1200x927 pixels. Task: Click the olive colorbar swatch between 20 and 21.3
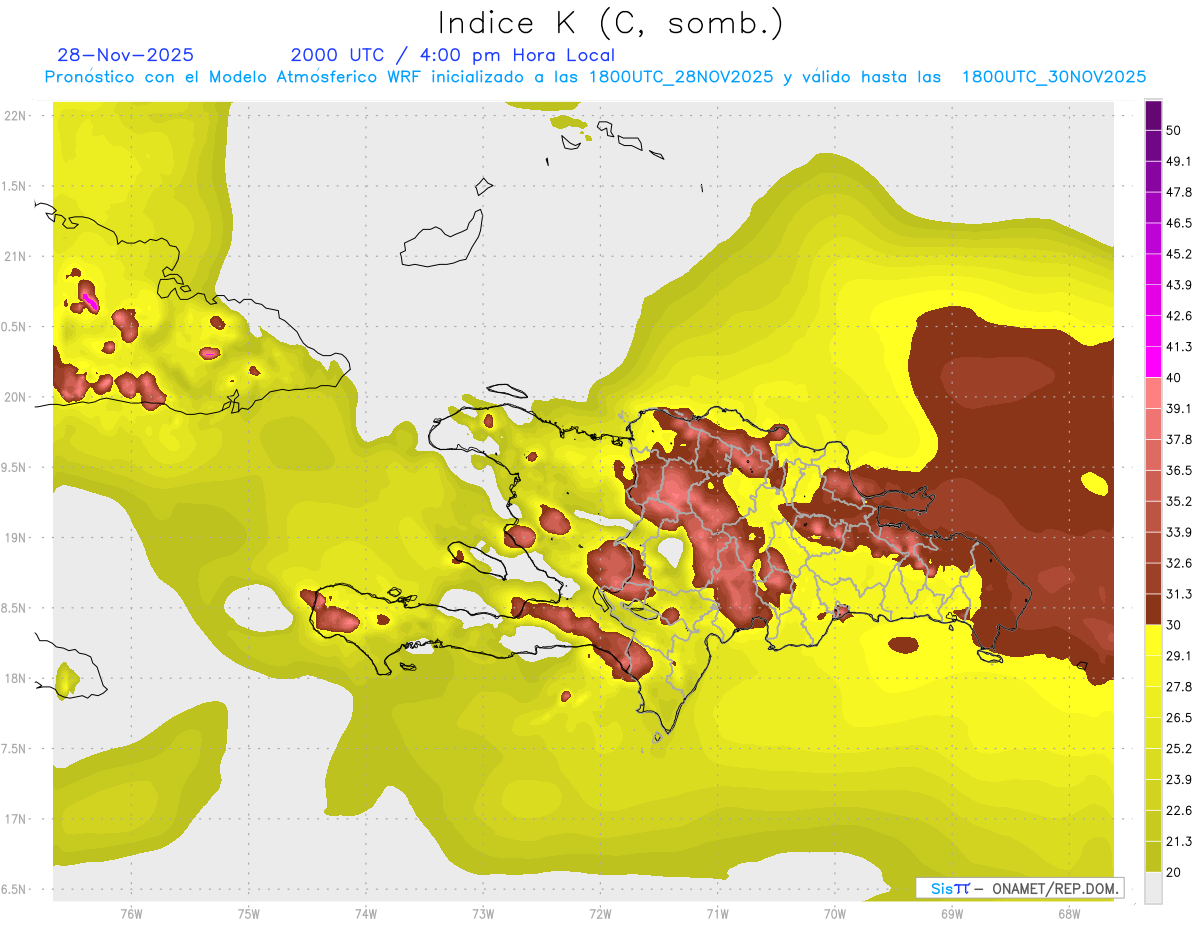tap(1153, 856)
